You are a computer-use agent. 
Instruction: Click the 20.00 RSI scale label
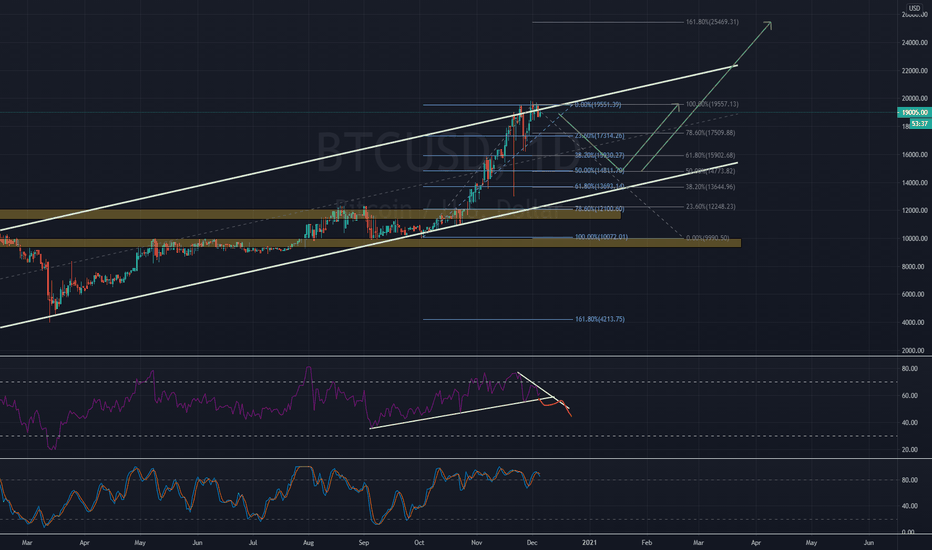point(909,450)
